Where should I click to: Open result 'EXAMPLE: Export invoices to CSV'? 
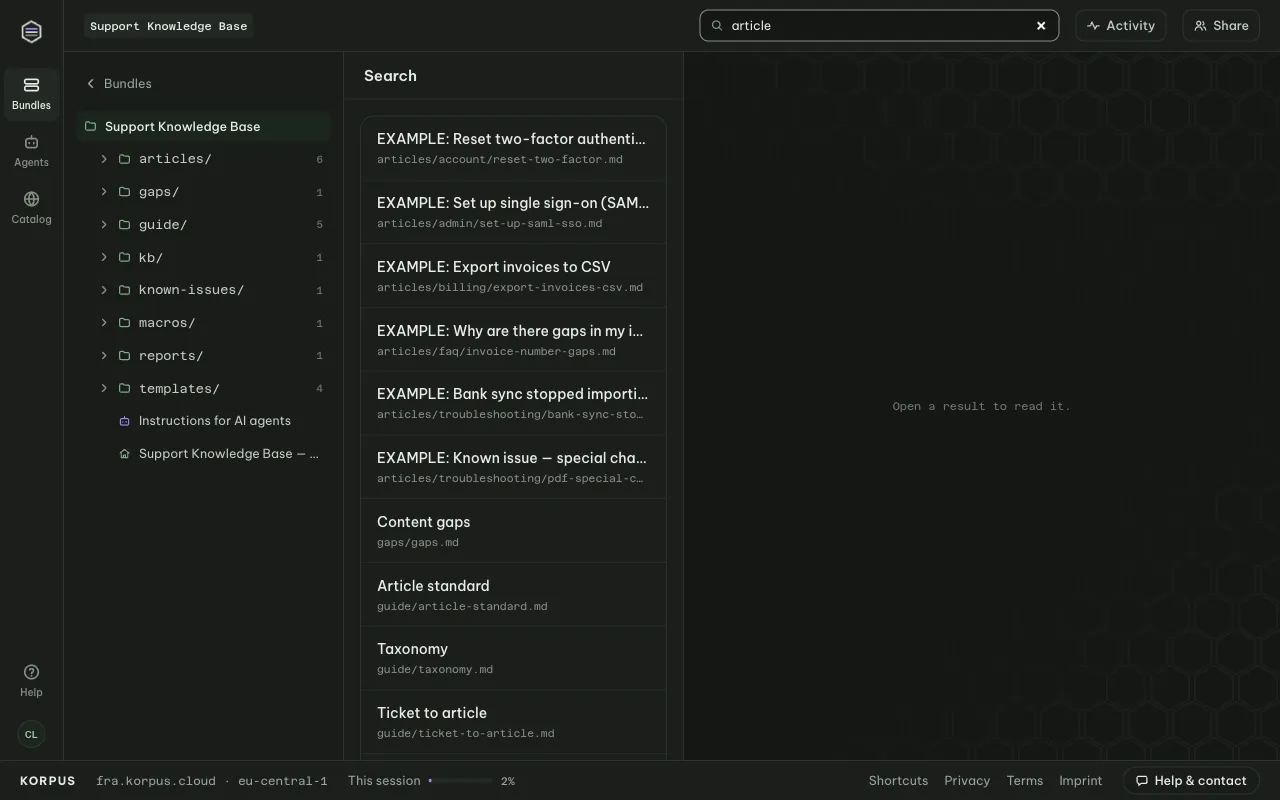(513, 276)
